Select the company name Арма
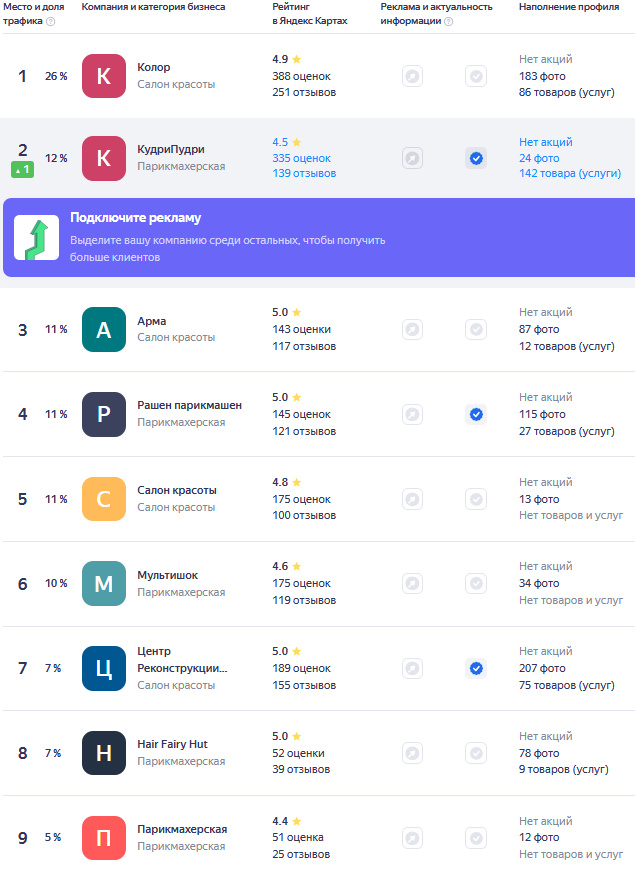The width and height of the screenshot is (635, 875). pos(152,321)
